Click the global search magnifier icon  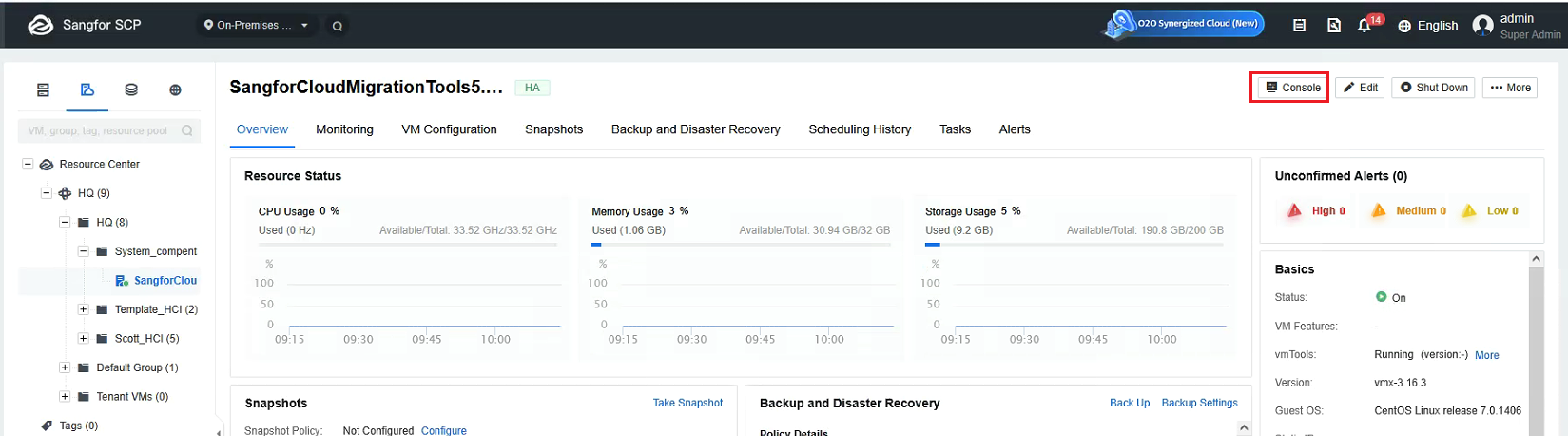coord(337,26)
